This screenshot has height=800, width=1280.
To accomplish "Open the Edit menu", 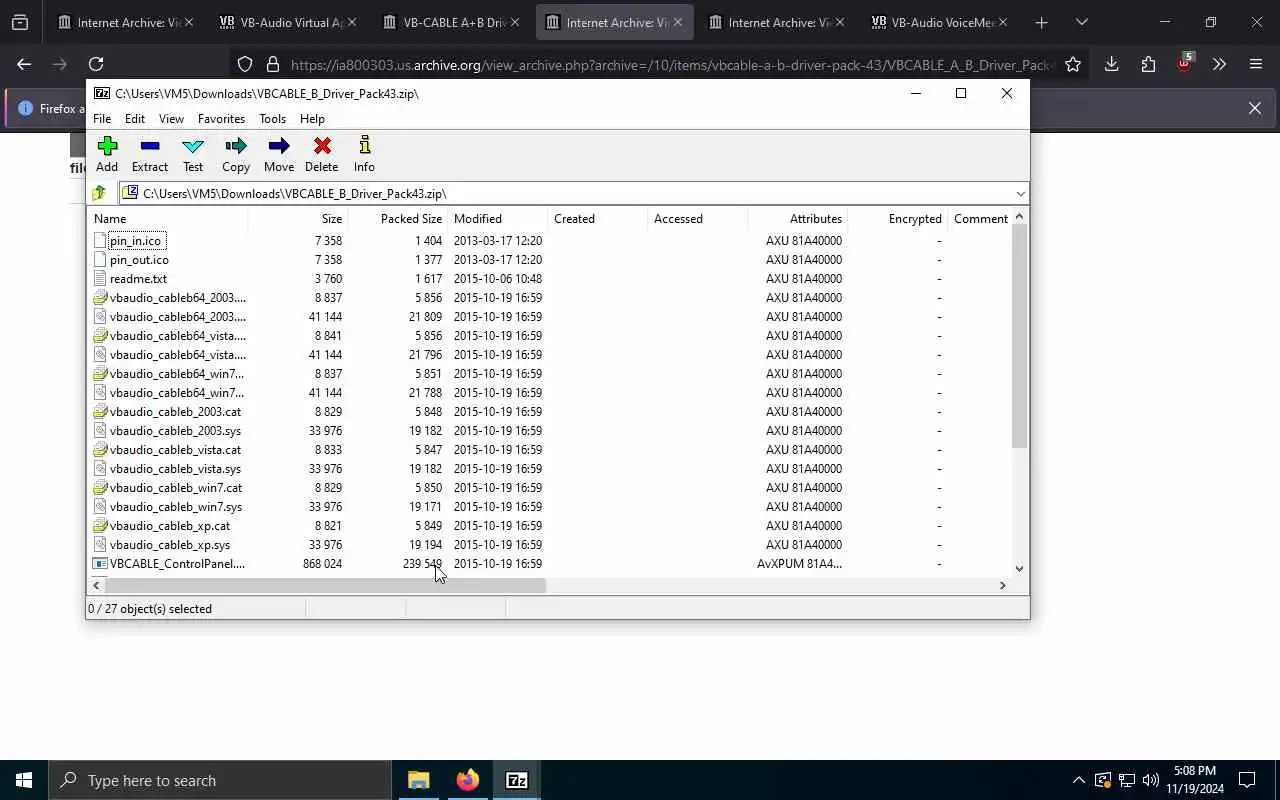I will click(x=135, y=118).
